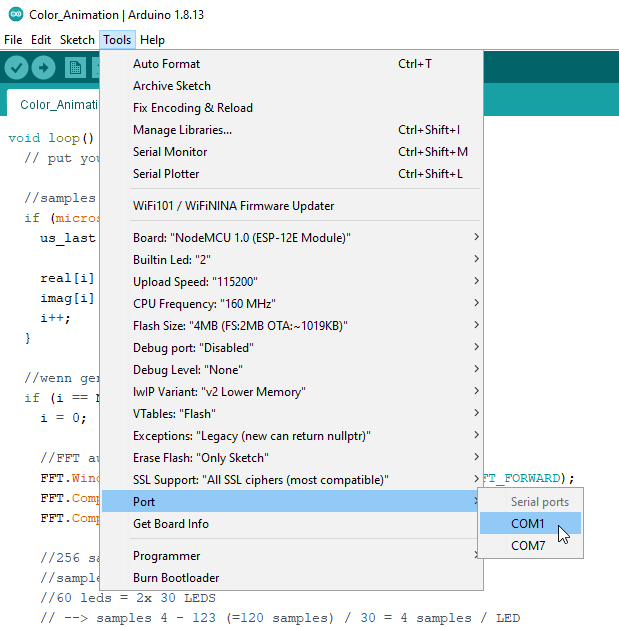Expand the SSL Support submenu
This screenshot has height=628, width=619.
coord(291,480)
